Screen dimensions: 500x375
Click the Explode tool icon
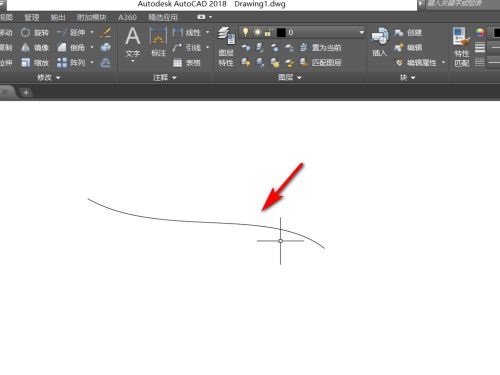point(106,48)
